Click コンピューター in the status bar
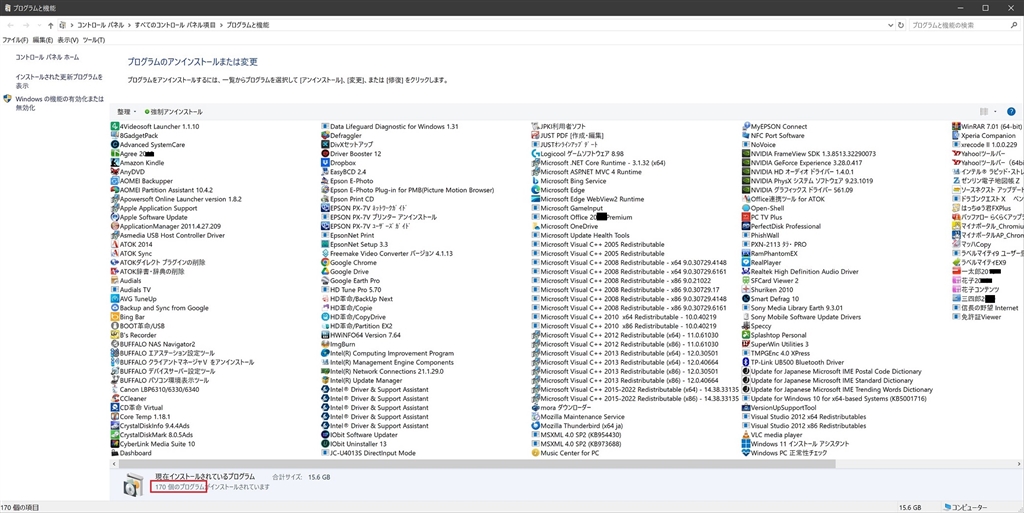The image size is (1024, 513). pyautogui.click(x=966, y=507)
